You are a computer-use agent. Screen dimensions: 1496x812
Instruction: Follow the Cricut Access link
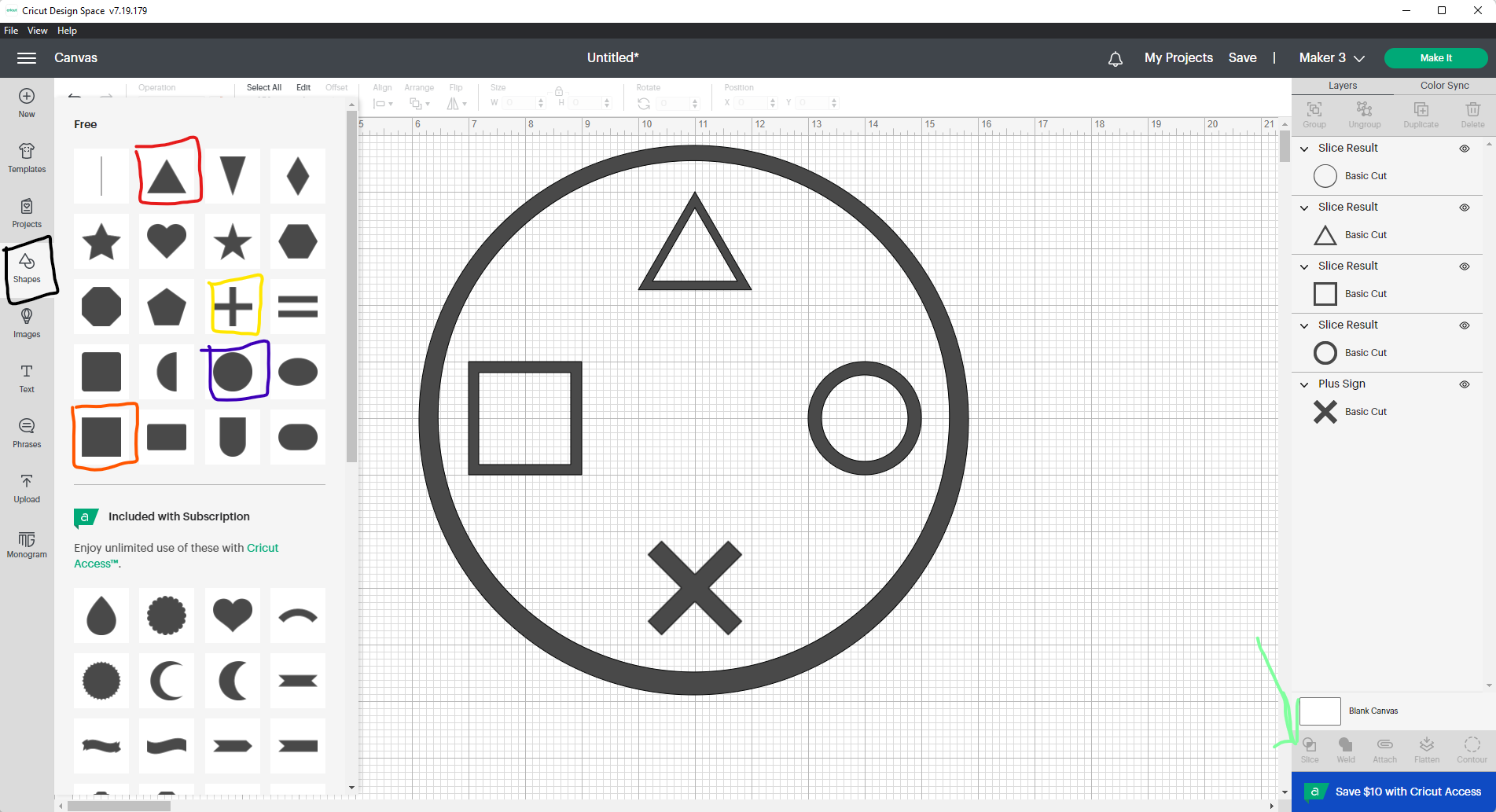pyautogui.click(x=176, y=556)
